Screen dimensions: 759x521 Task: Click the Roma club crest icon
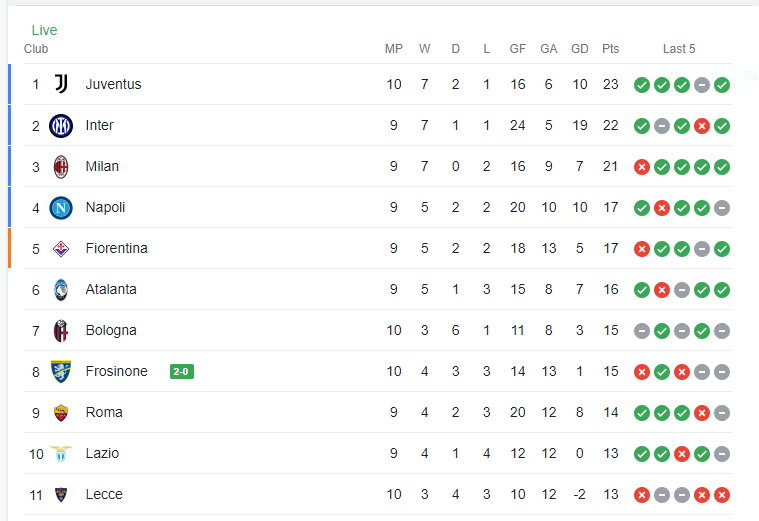click(61, 412)
